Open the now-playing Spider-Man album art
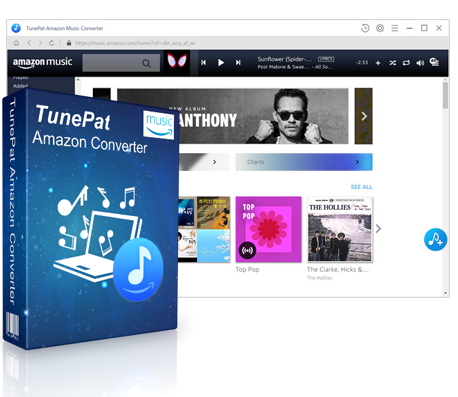Image resolution: width=458 pixels, height=397 pixels. 177,62
